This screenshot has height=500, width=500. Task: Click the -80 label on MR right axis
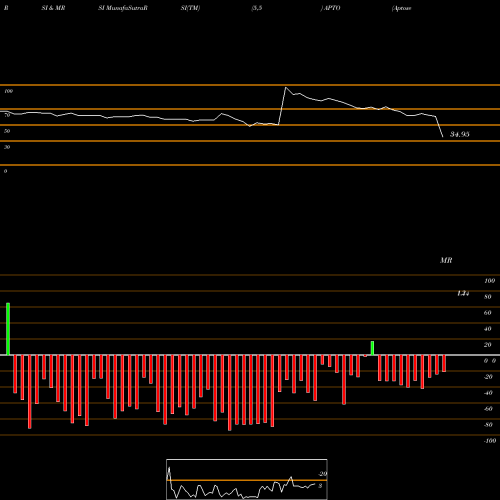coord(488,425)
